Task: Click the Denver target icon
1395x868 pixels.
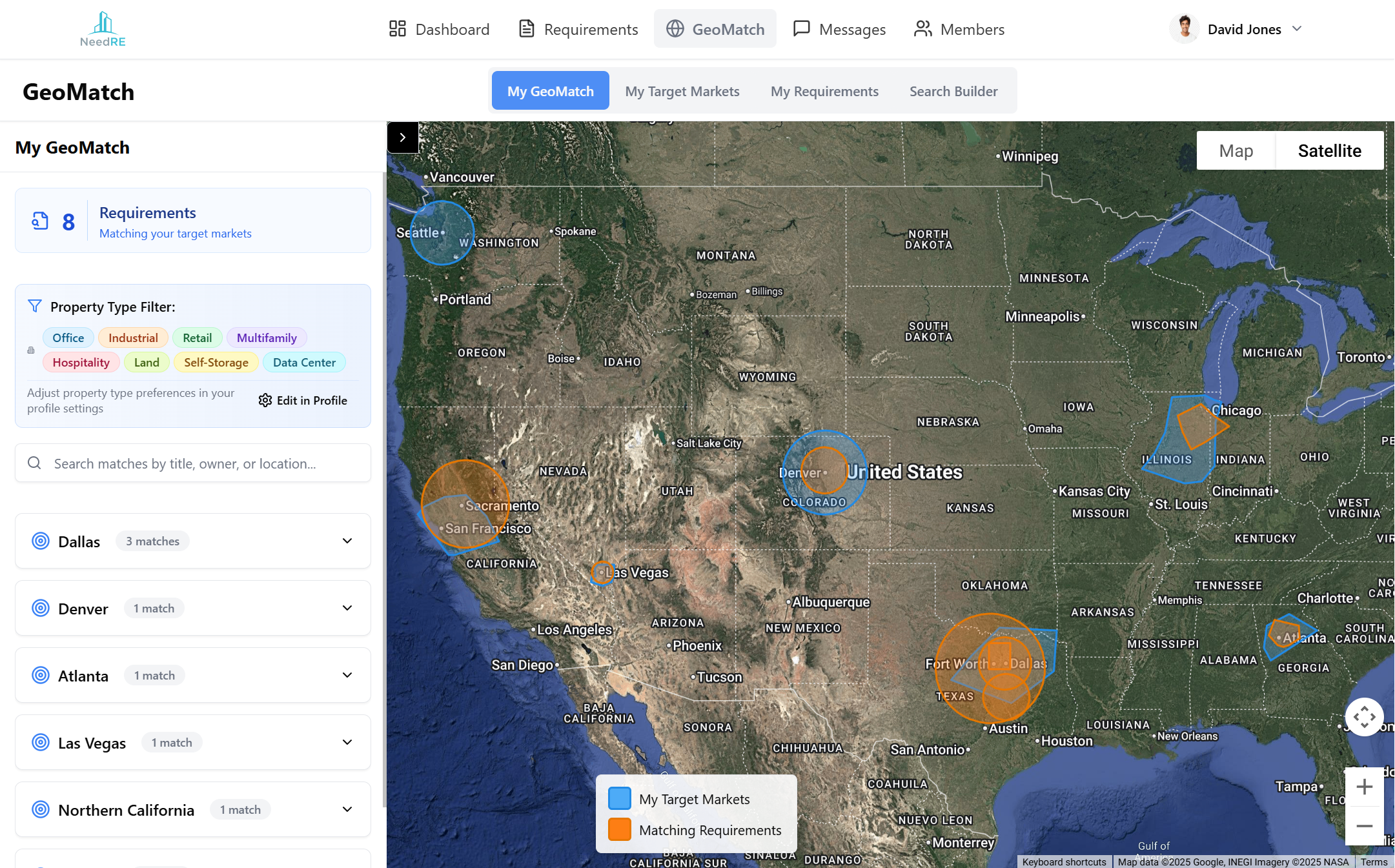Action: (x=41, y=608)
